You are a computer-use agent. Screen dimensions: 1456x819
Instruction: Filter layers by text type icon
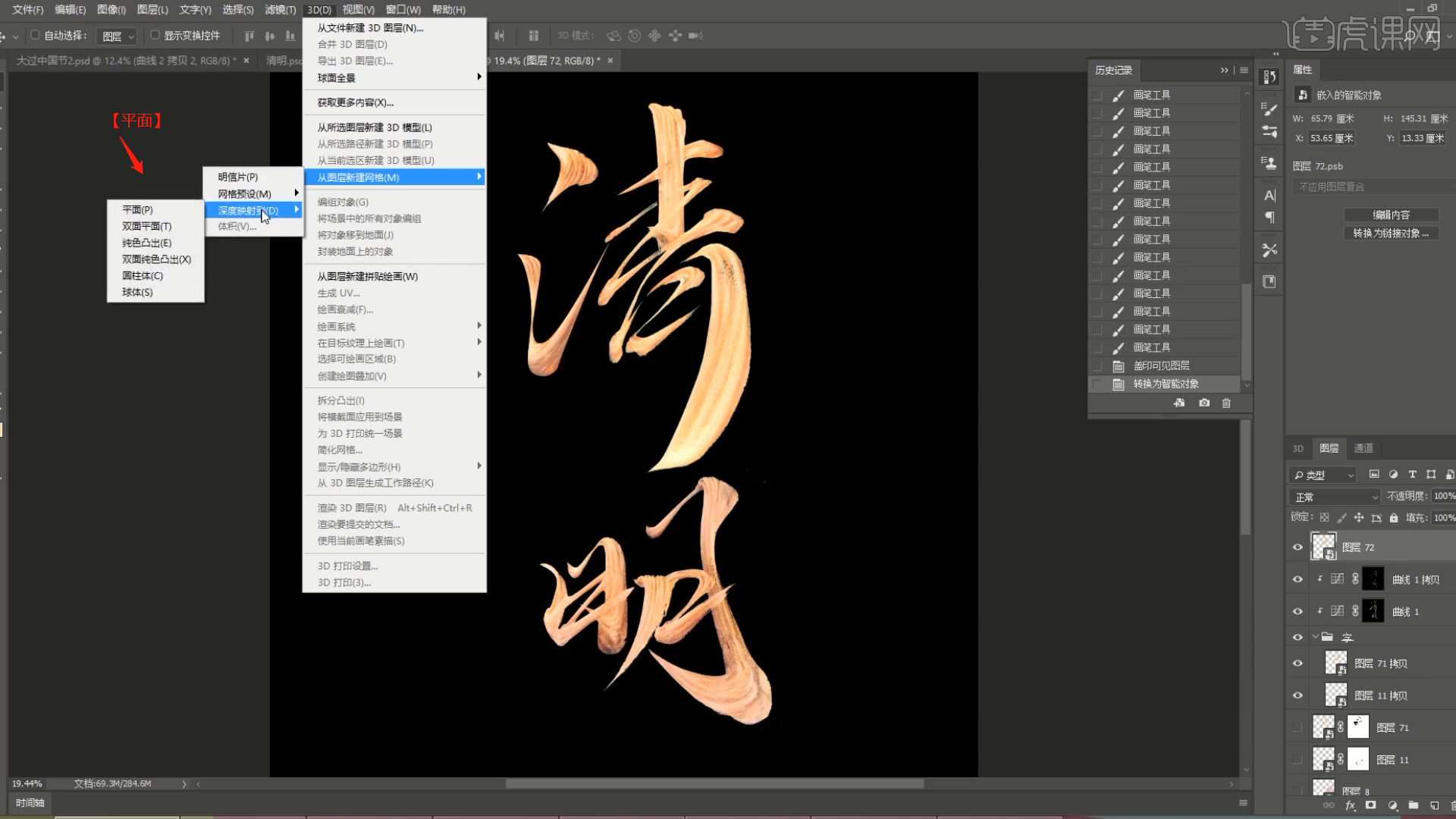click(x=1412, y=475)
